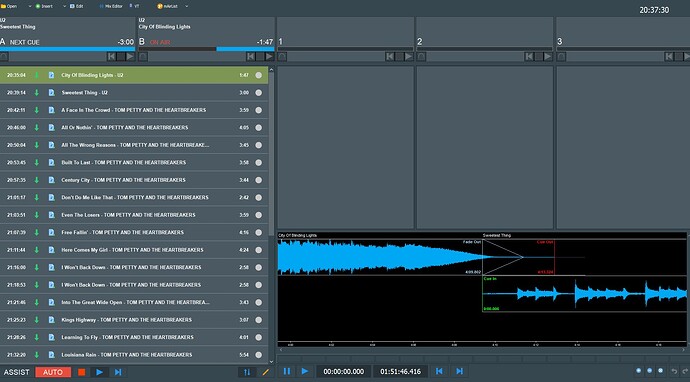This screenshot has width=690, height=382.
Task: Expand the Insert dropdown arrow
Action: (x=64, y=6)
